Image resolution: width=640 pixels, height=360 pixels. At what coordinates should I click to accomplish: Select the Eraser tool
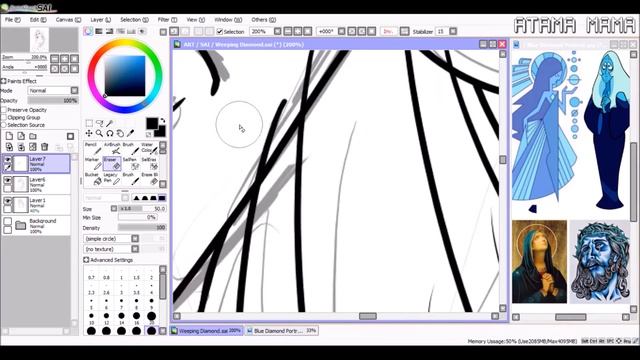(x=111, y=164)
